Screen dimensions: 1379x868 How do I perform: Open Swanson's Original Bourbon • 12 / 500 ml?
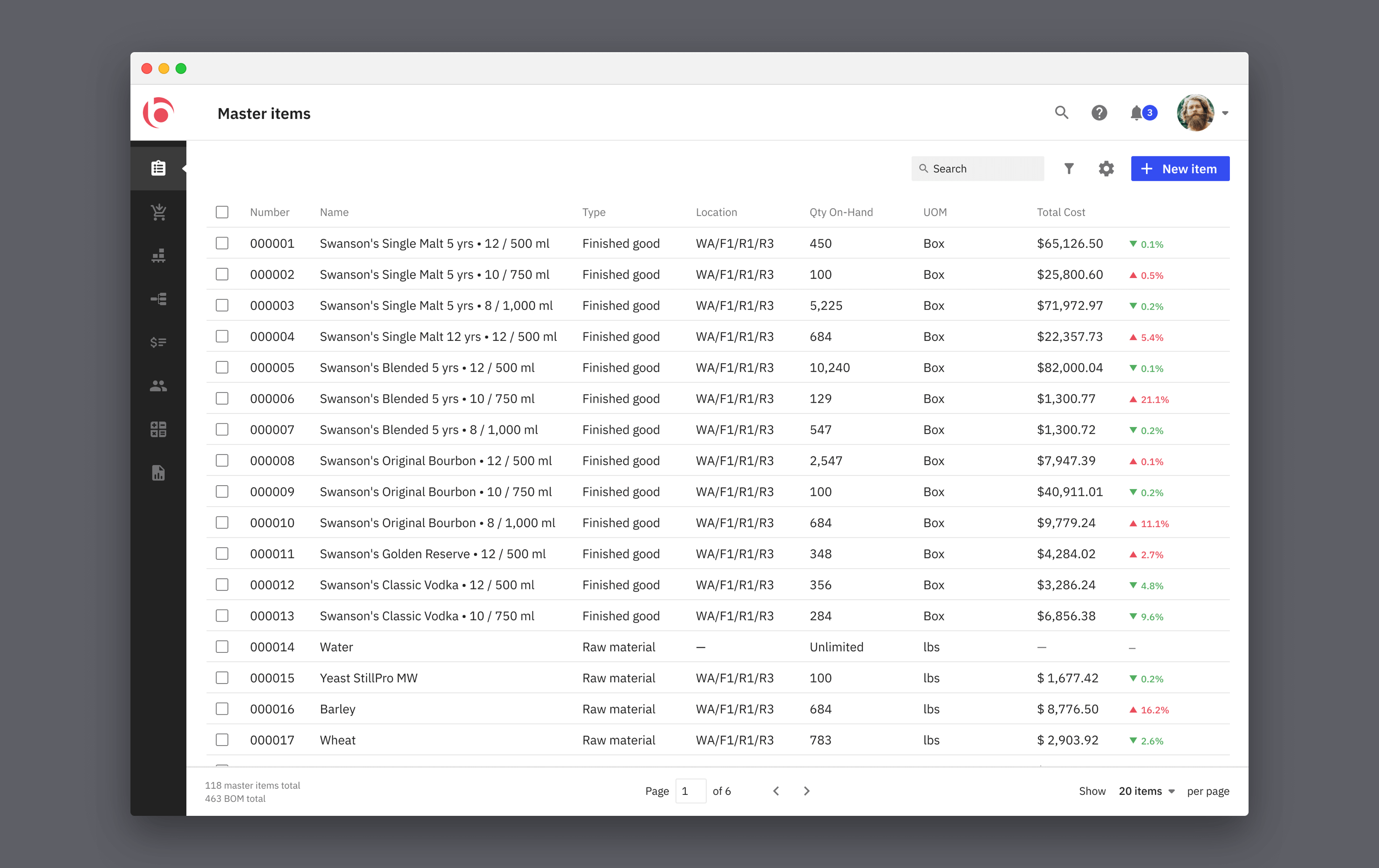[435, 461]
